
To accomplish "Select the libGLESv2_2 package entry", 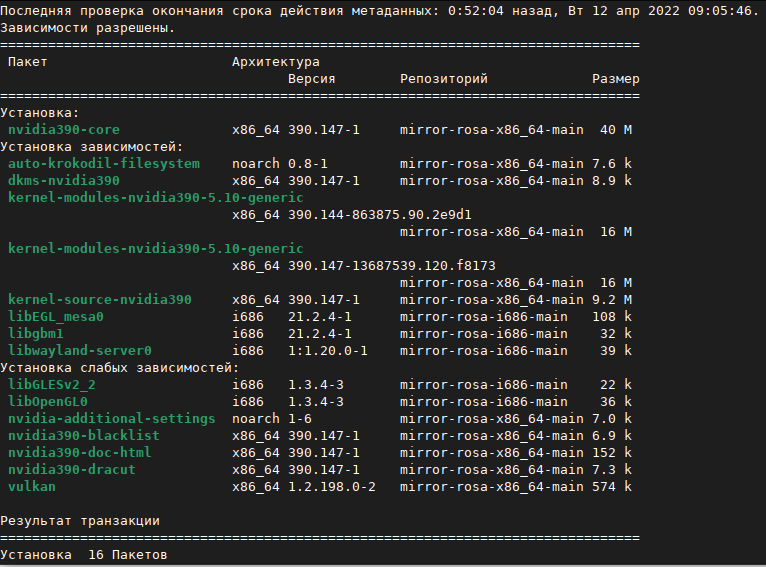I will tap(51, 385).
